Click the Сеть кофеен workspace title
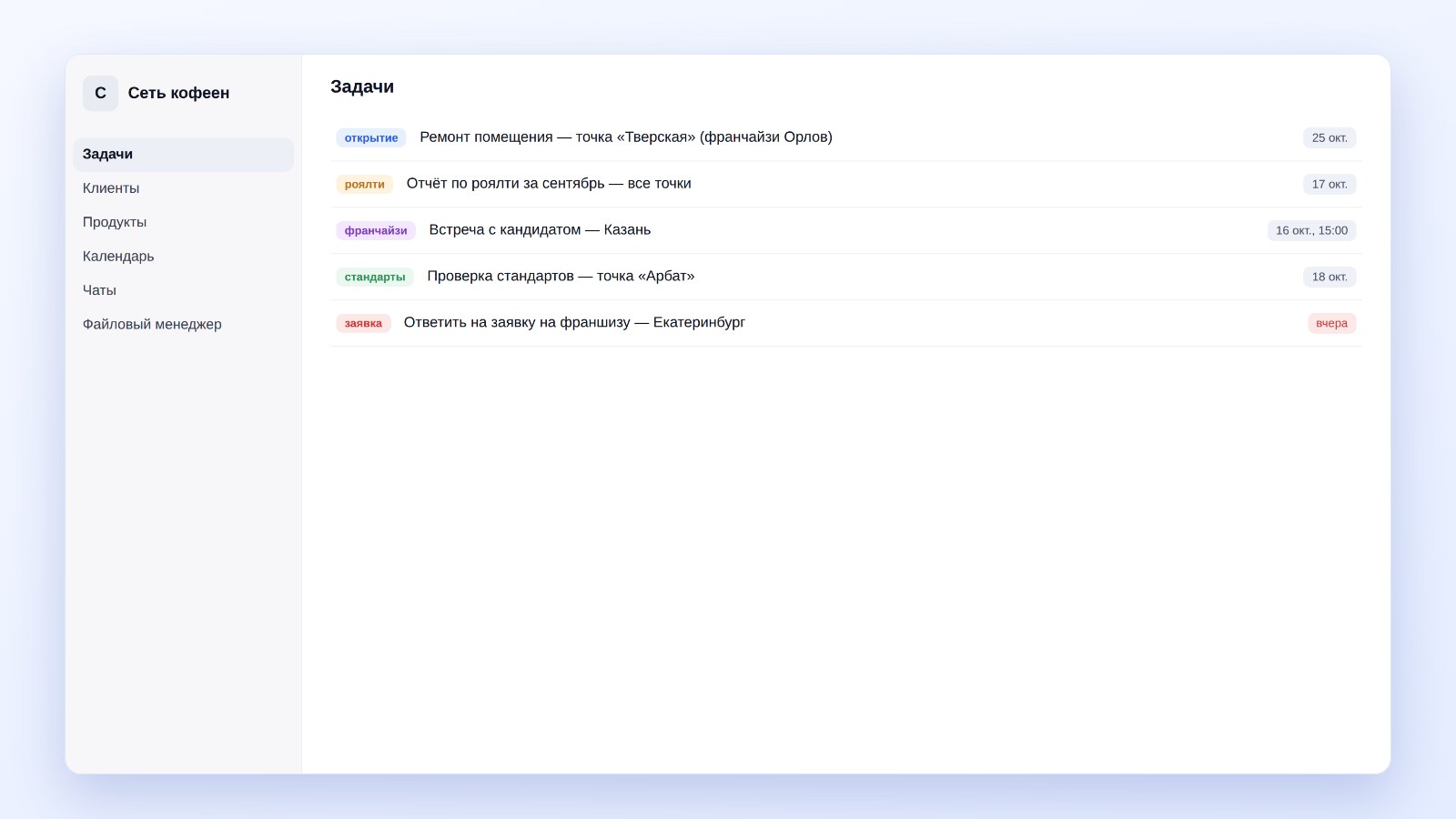The image size is (1456, 819). pos(178,93)
